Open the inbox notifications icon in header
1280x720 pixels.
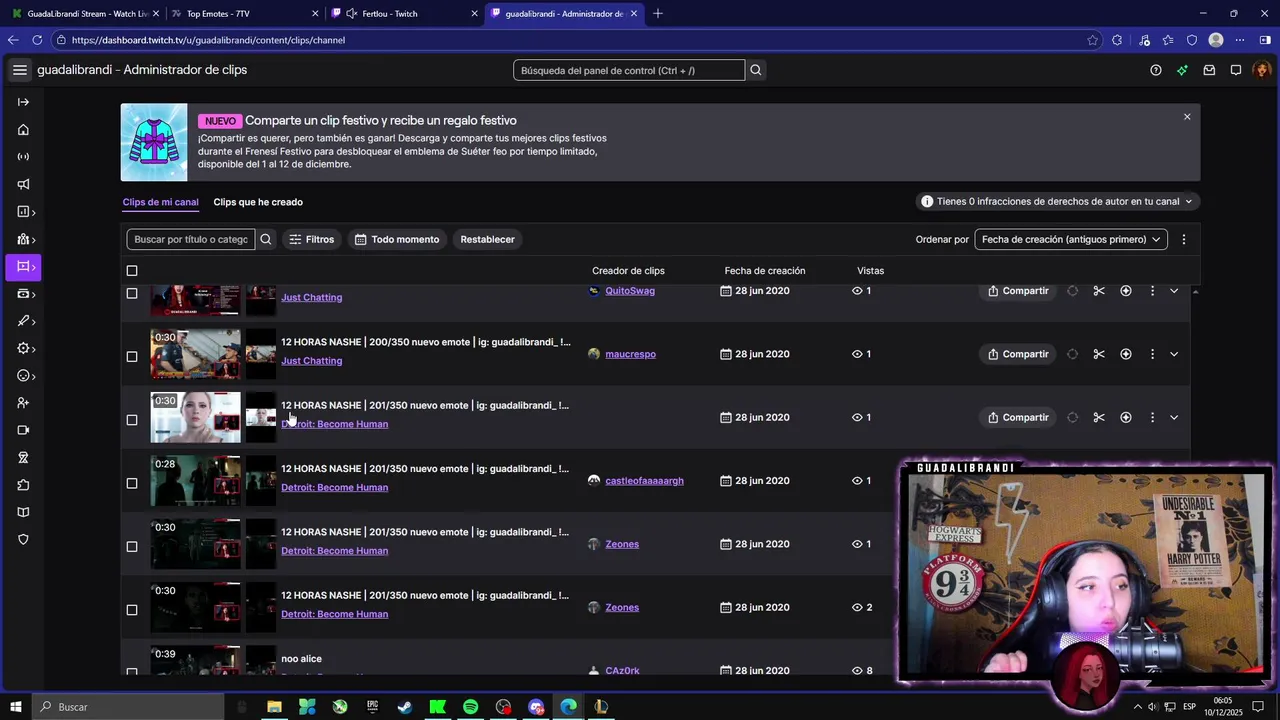pyautogui.click(x=1209, y=70)
